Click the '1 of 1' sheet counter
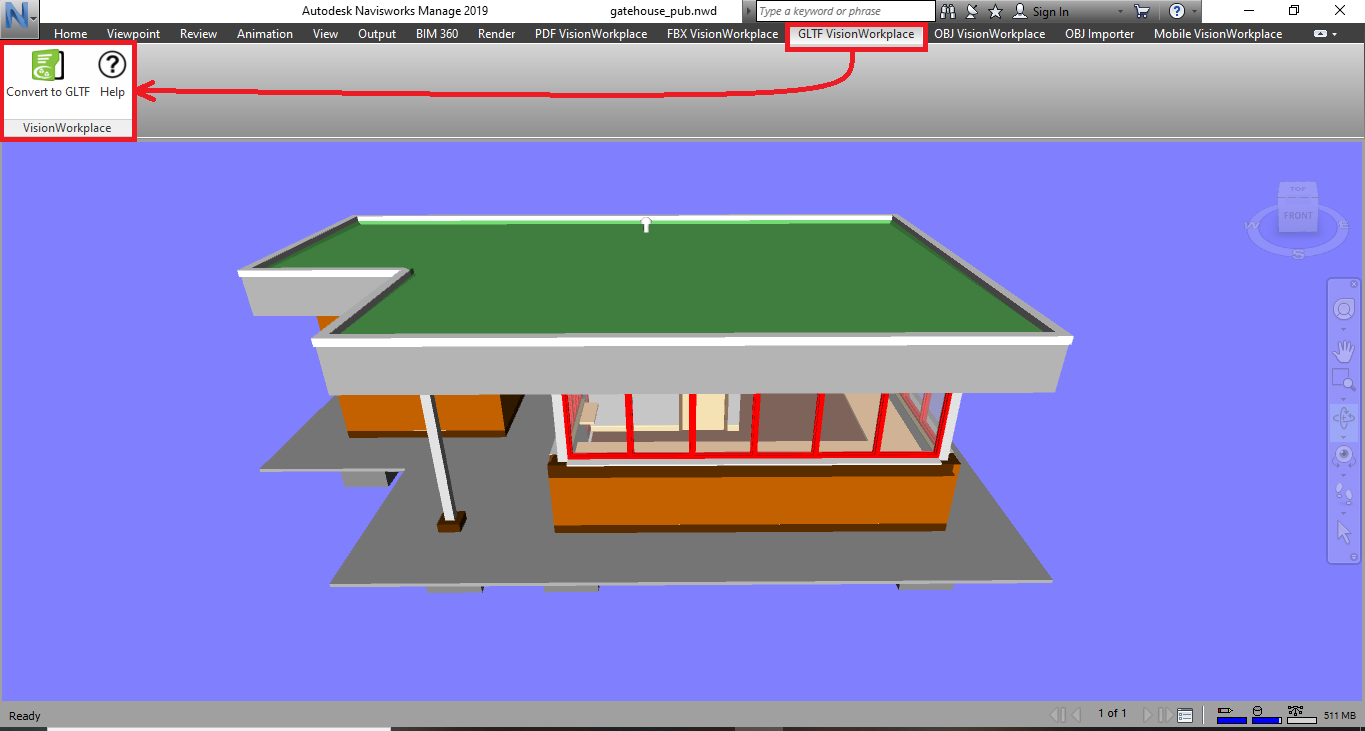The height and width of the screenshot is (731, 1365). 1112,714
